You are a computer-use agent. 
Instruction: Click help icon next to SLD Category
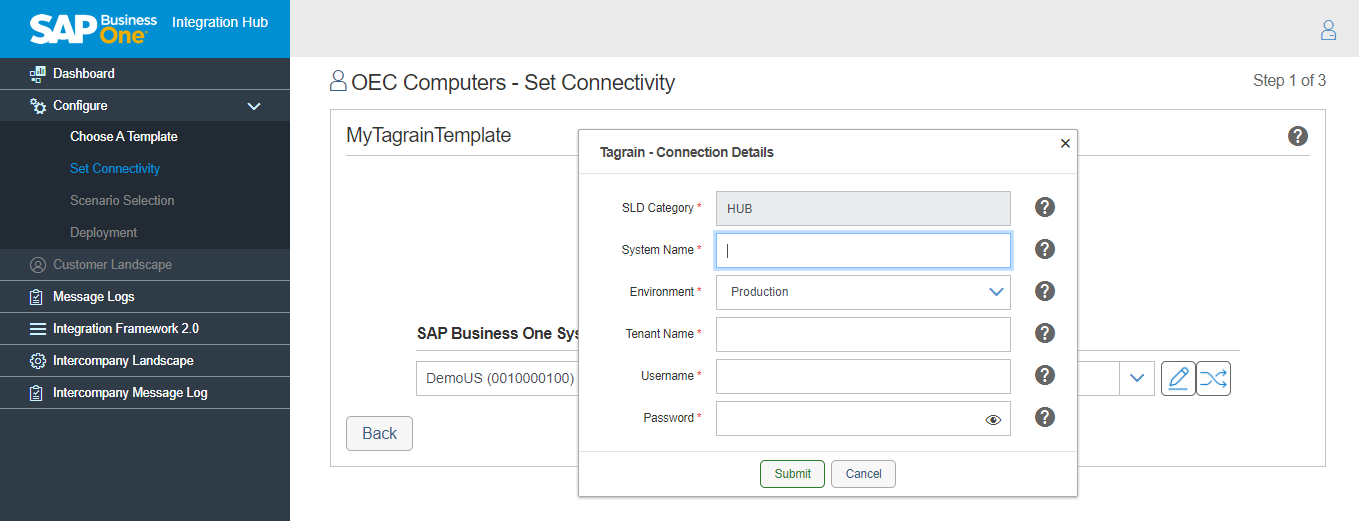tap(1045, 208)
